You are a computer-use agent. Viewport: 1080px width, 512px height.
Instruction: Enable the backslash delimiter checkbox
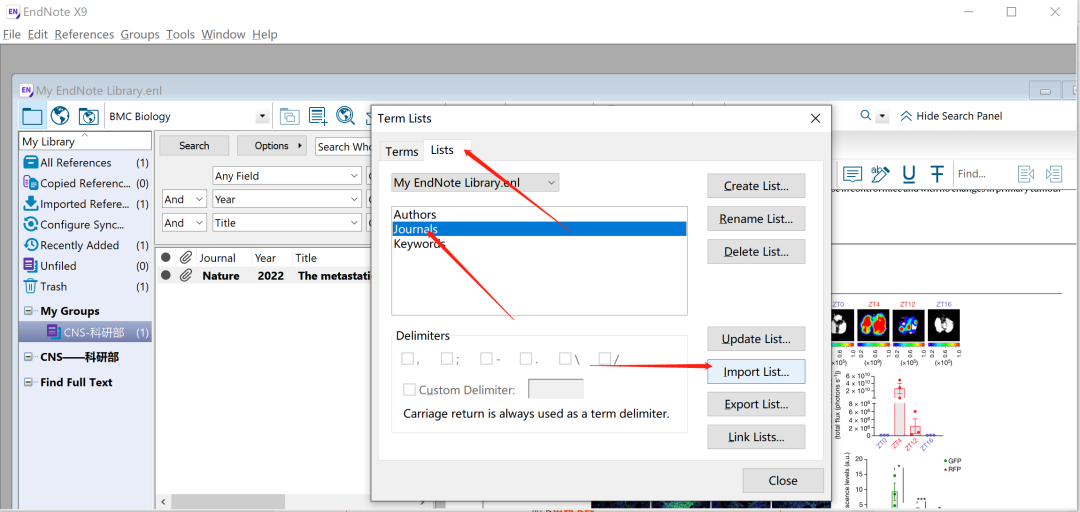click(x=565, y=358)
